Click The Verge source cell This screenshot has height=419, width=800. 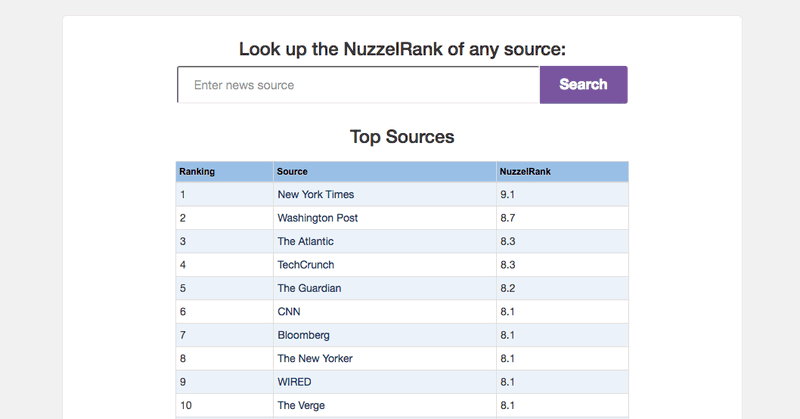385,406
